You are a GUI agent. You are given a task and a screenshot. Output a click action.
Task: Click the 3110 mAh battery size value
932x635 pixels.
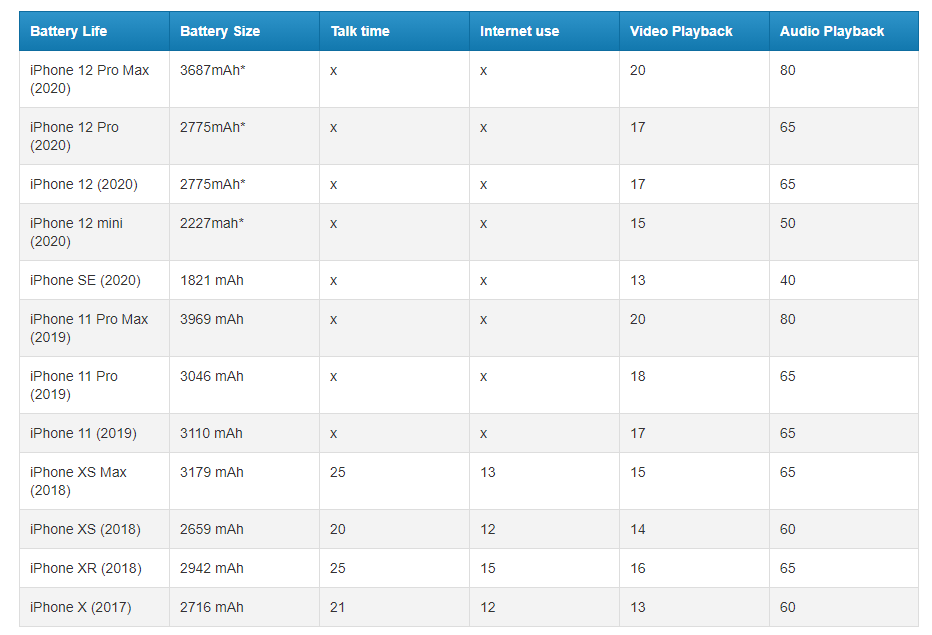pyautogui.click(x=211, y=433)
